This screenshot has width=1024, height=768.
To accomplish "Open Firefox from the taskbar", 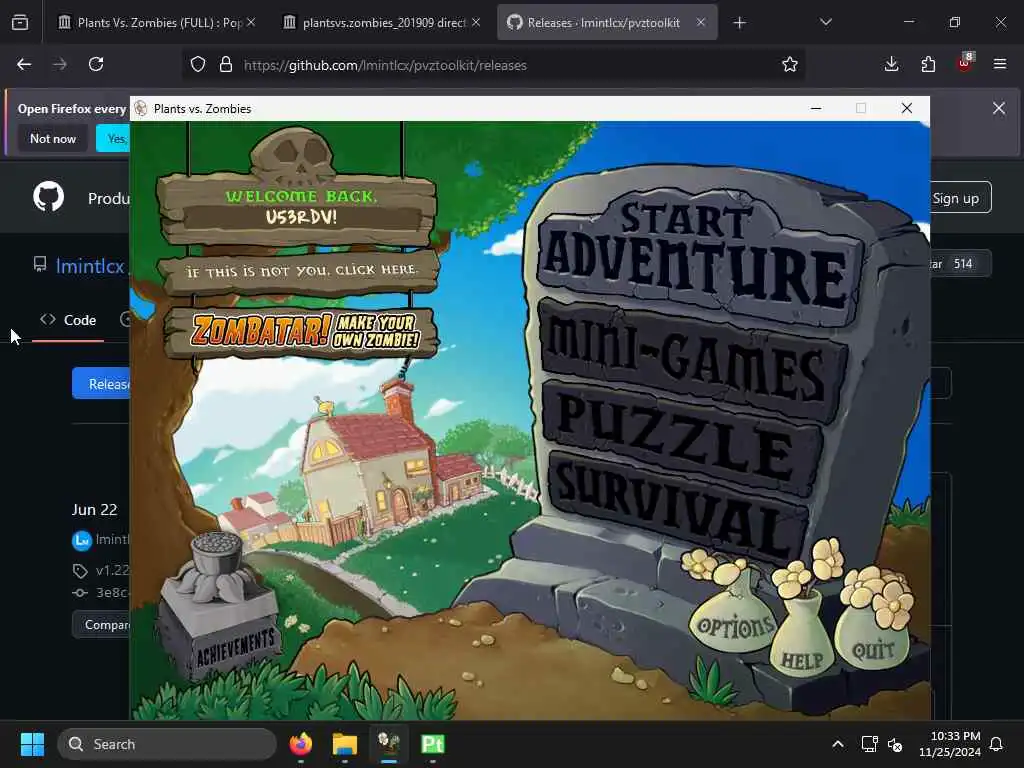I will (x=301, y=744).
